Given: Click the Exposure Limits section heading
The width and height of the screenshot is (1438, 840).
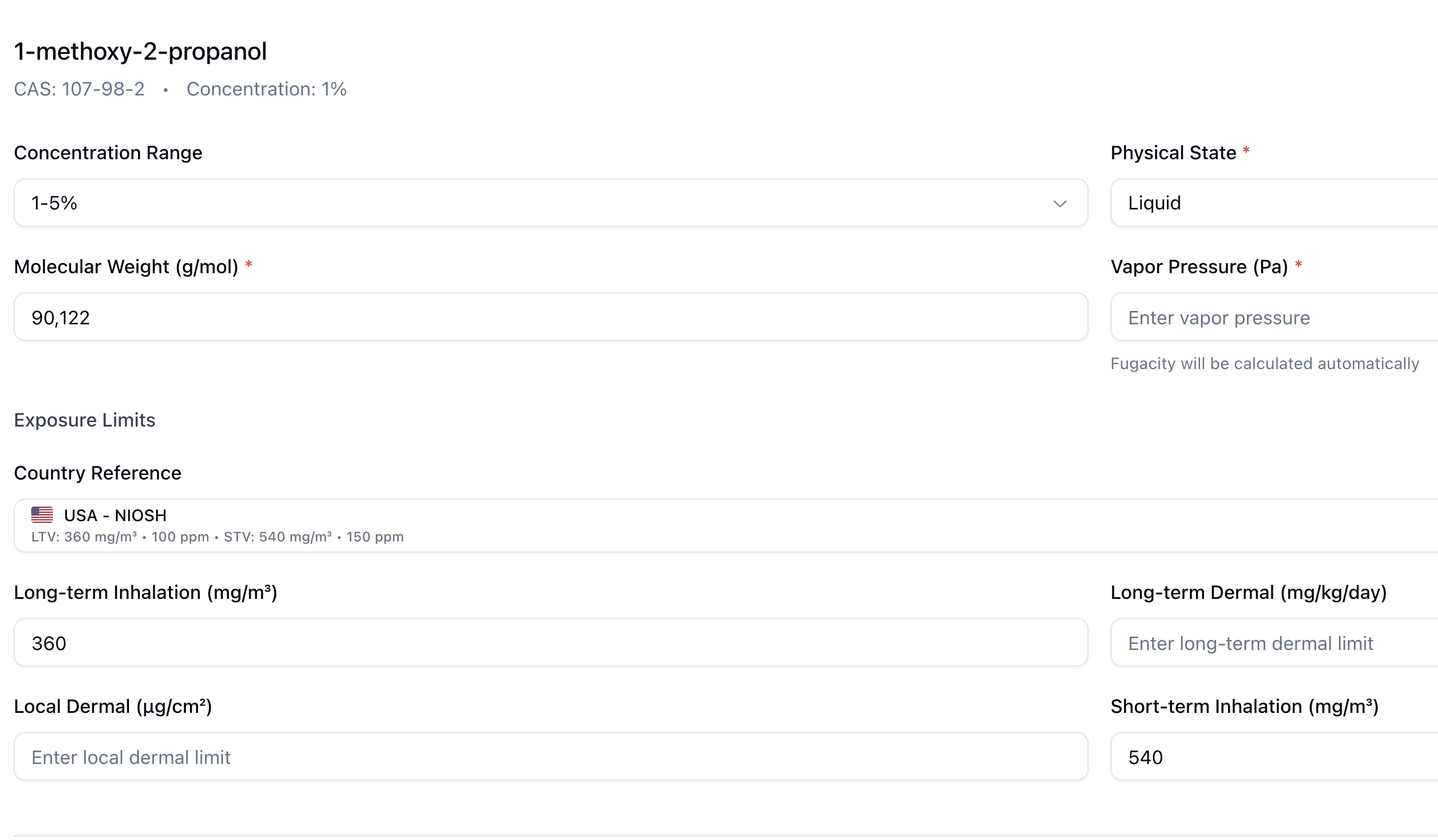Looking at the screenshot, I should [85, 420].
